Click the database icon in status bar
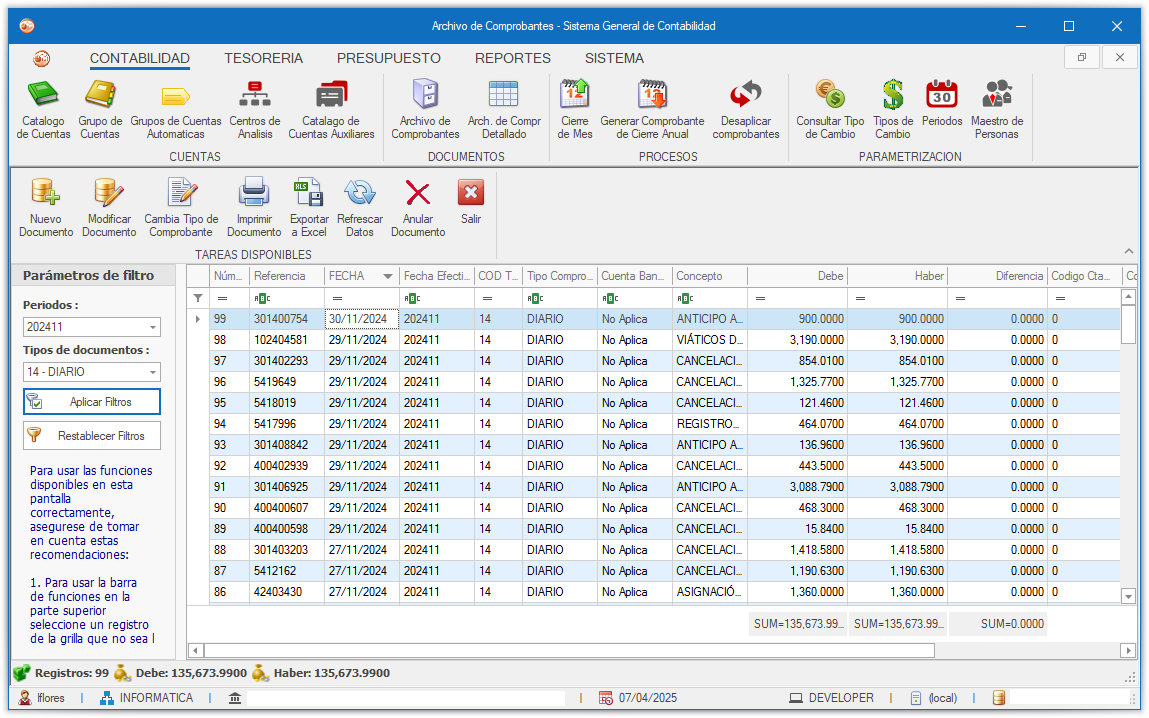 tap(998, 698)
